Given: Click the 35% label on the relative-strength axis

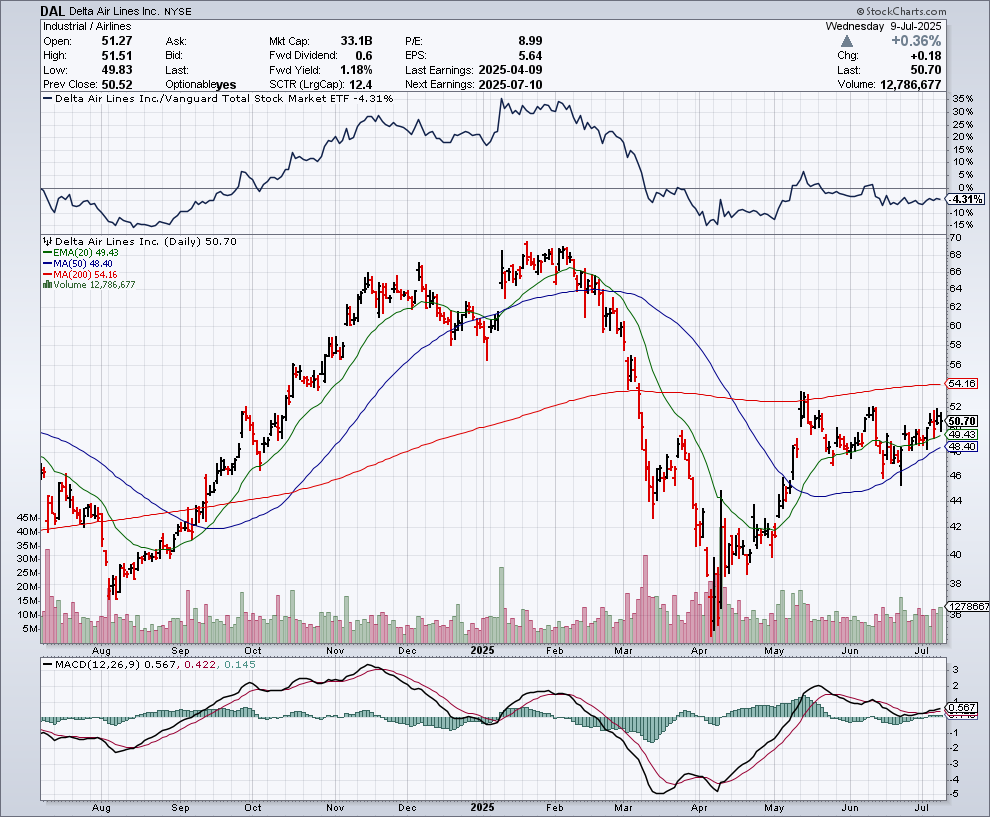Looking at the screenshot, I should click(963, 98).
